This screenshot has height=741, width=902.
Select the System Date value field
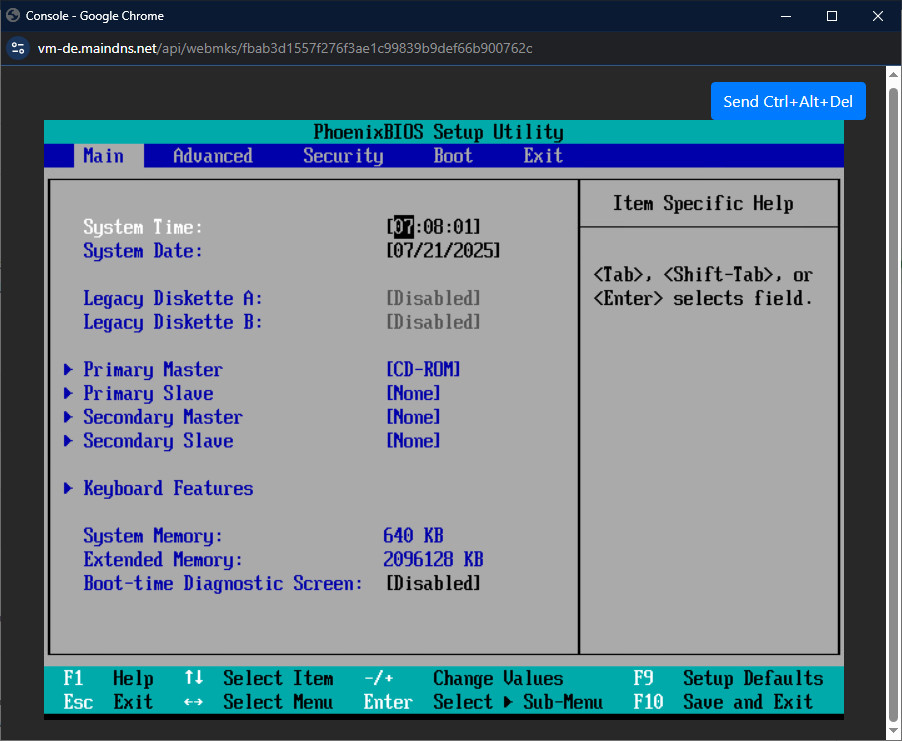443,251
